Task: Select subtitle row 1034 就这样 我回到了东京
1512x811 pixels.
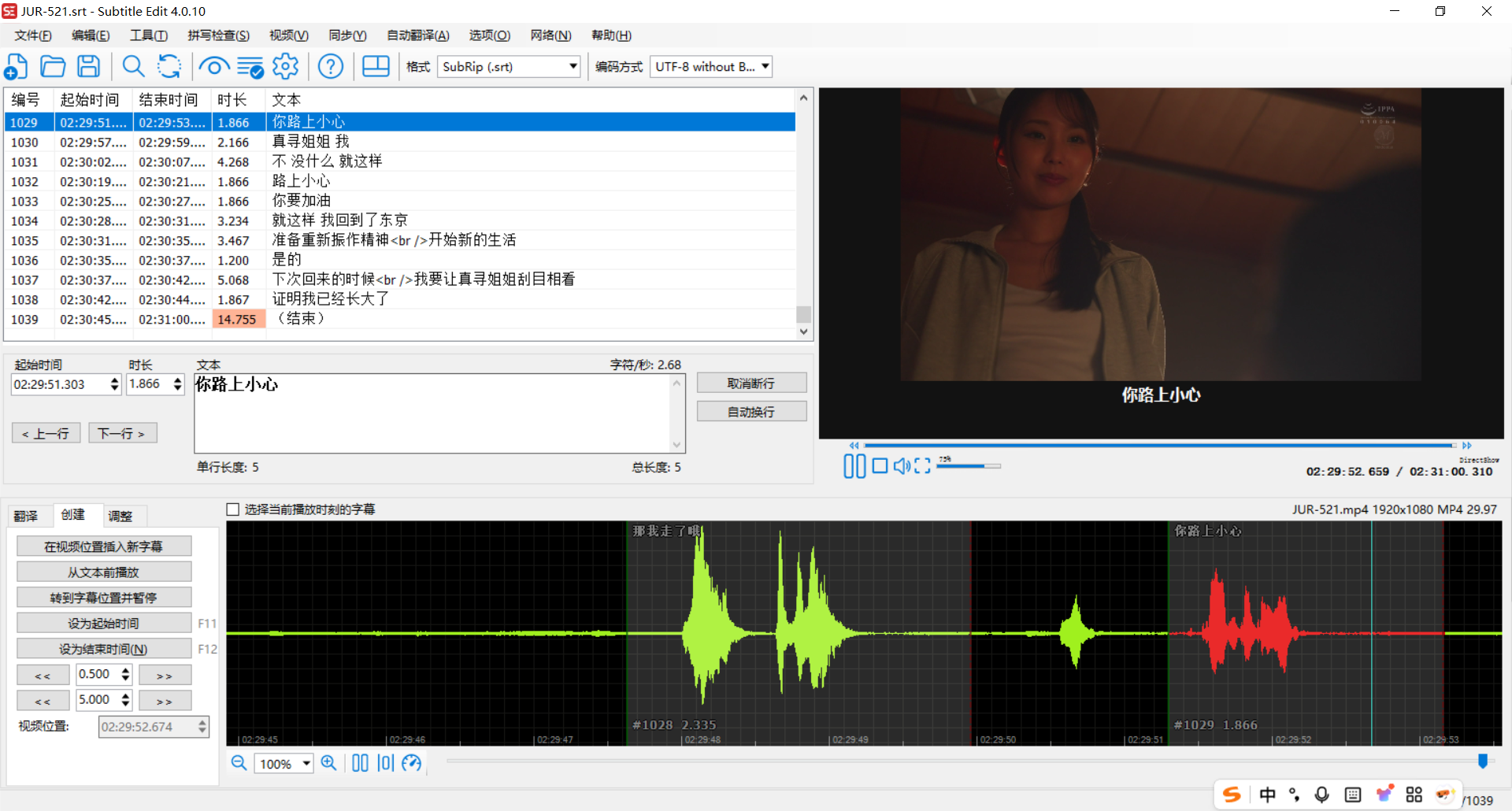Action: coord(400,220)
